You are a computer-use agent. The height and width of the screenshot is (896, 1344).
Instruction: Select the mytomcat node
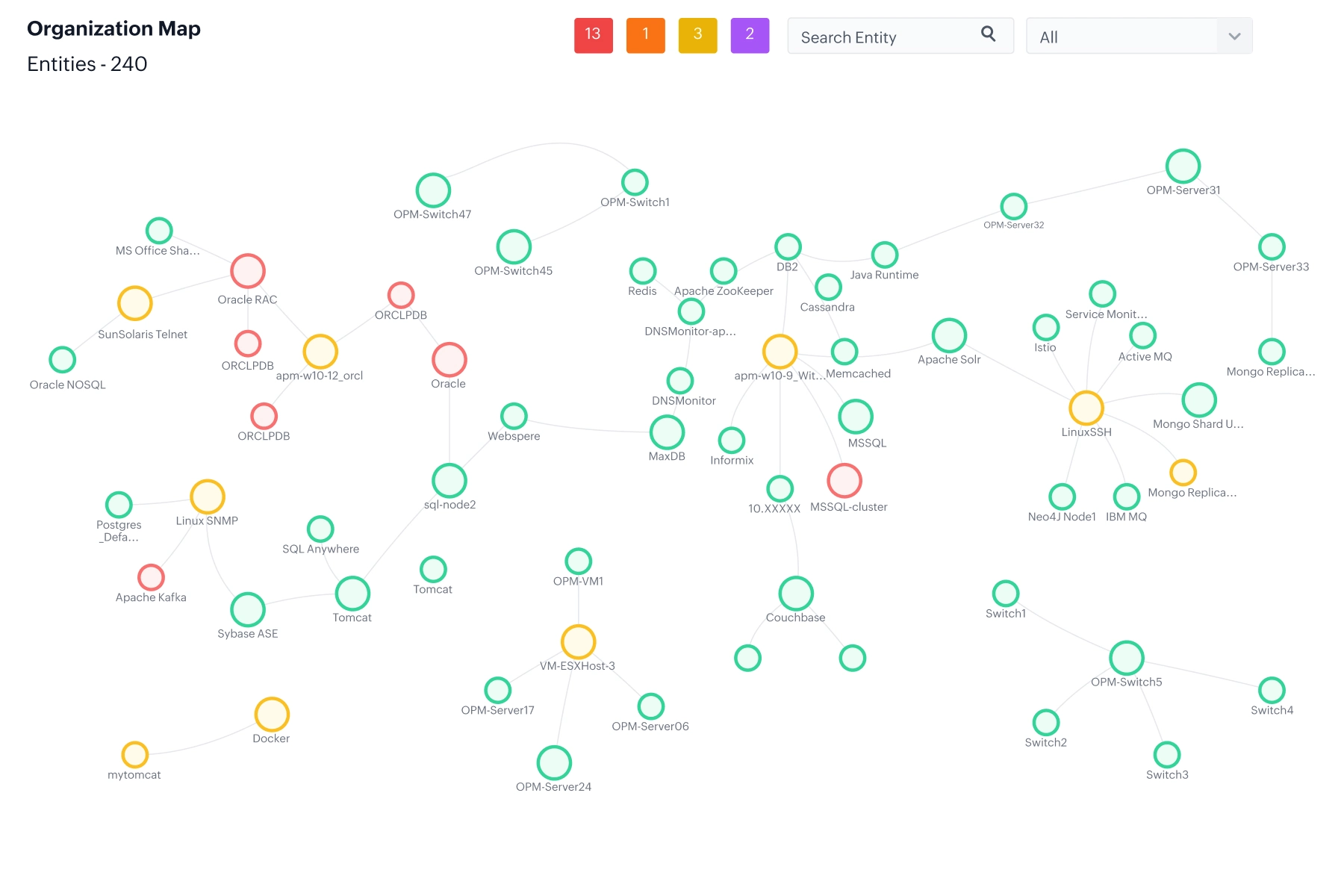click(135, 755)
